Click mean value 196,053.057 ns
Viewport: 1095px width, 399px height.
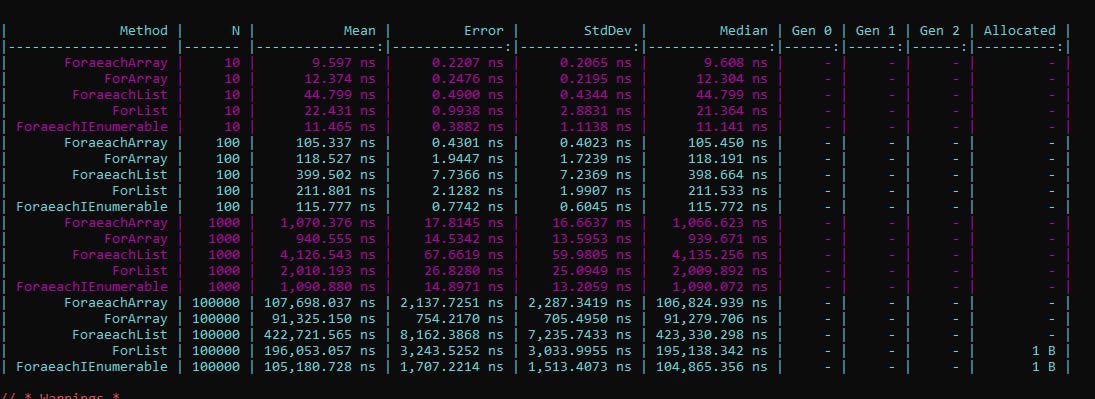[320, 351]
